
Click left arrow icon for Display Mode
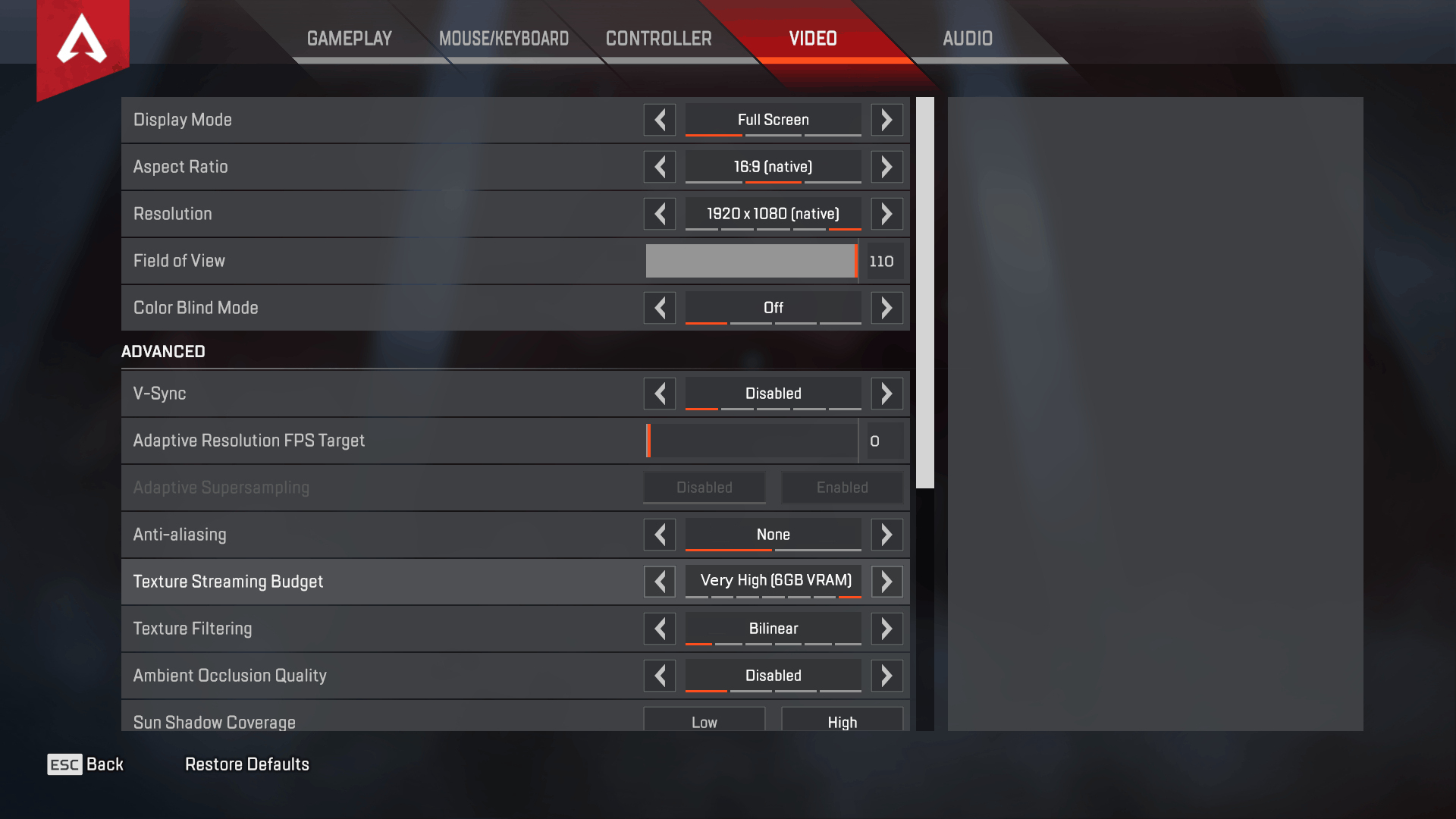coord(659,120)
